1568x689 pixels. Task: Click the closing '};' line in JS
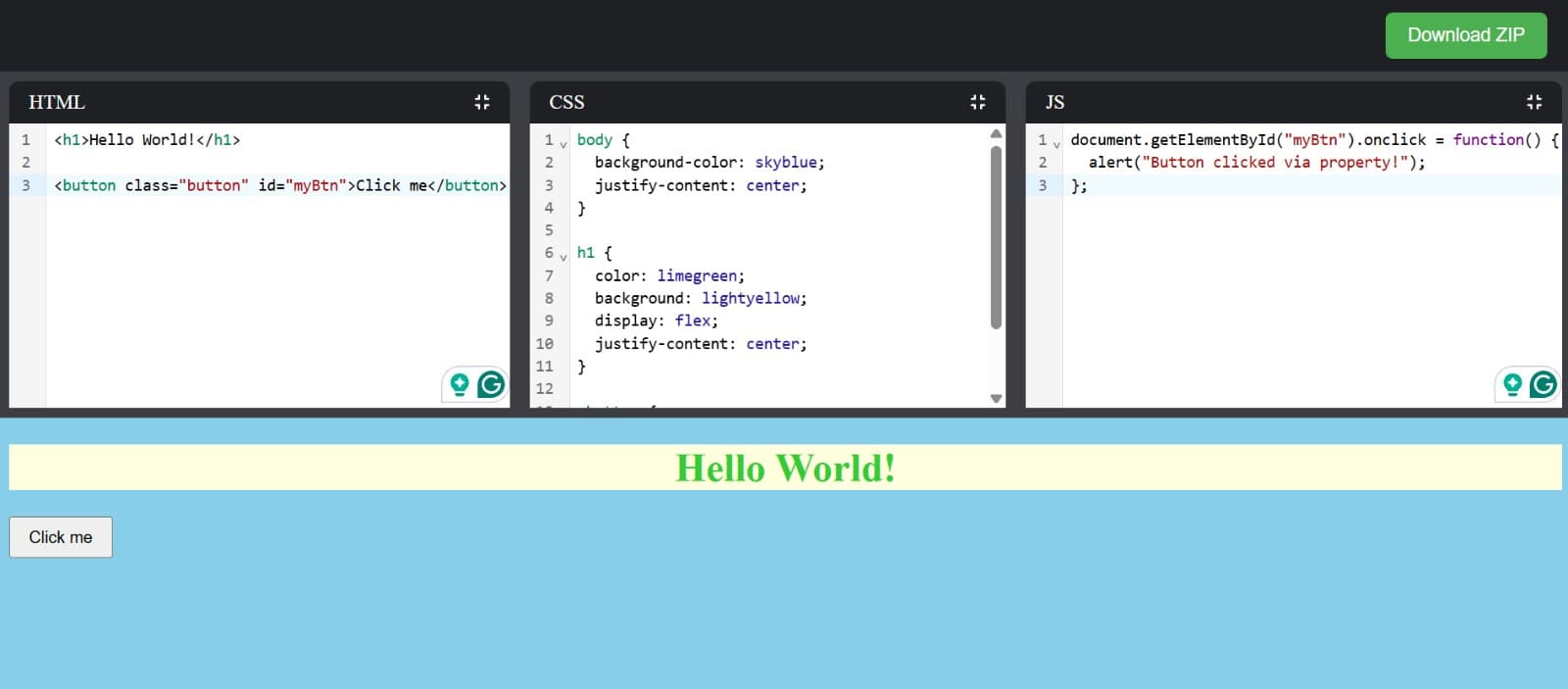pyautogui.click(x=1079, y=185)
